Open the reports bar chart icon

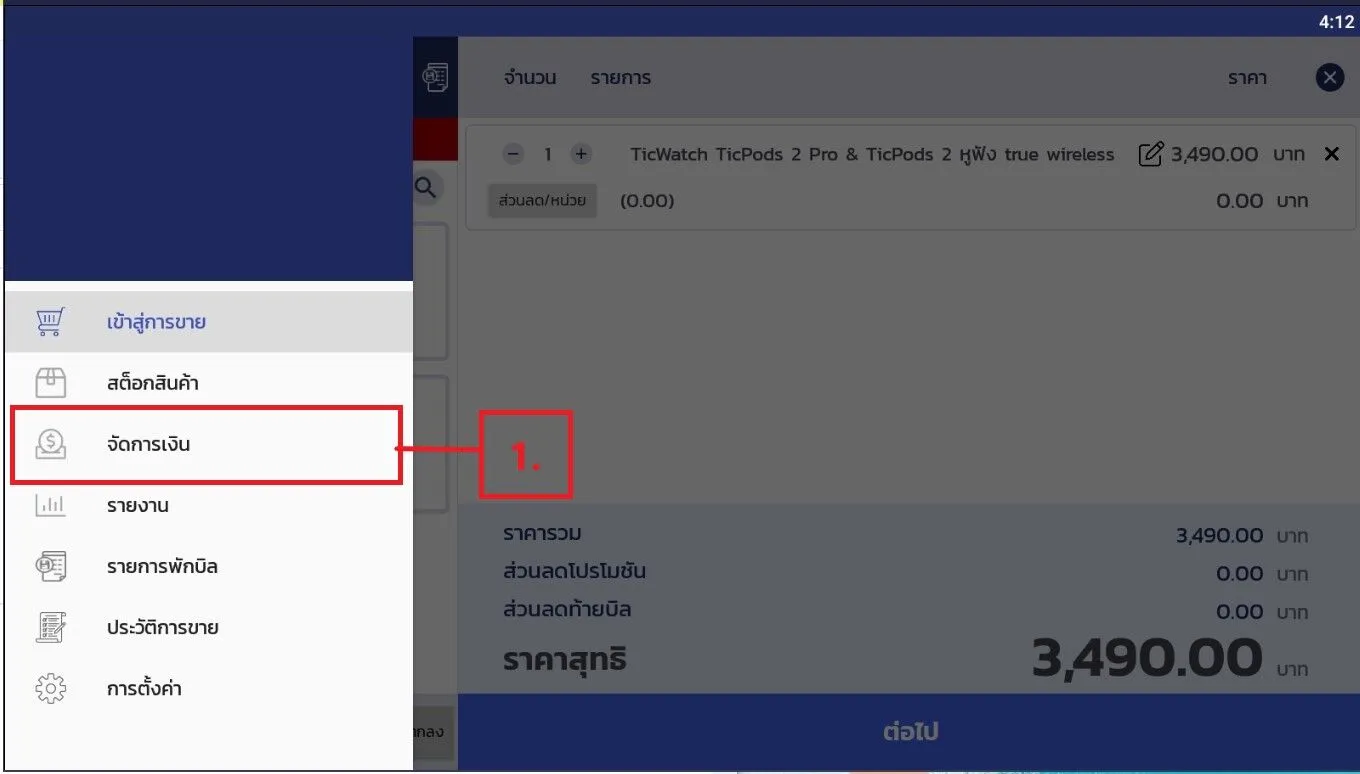[50, 505]
